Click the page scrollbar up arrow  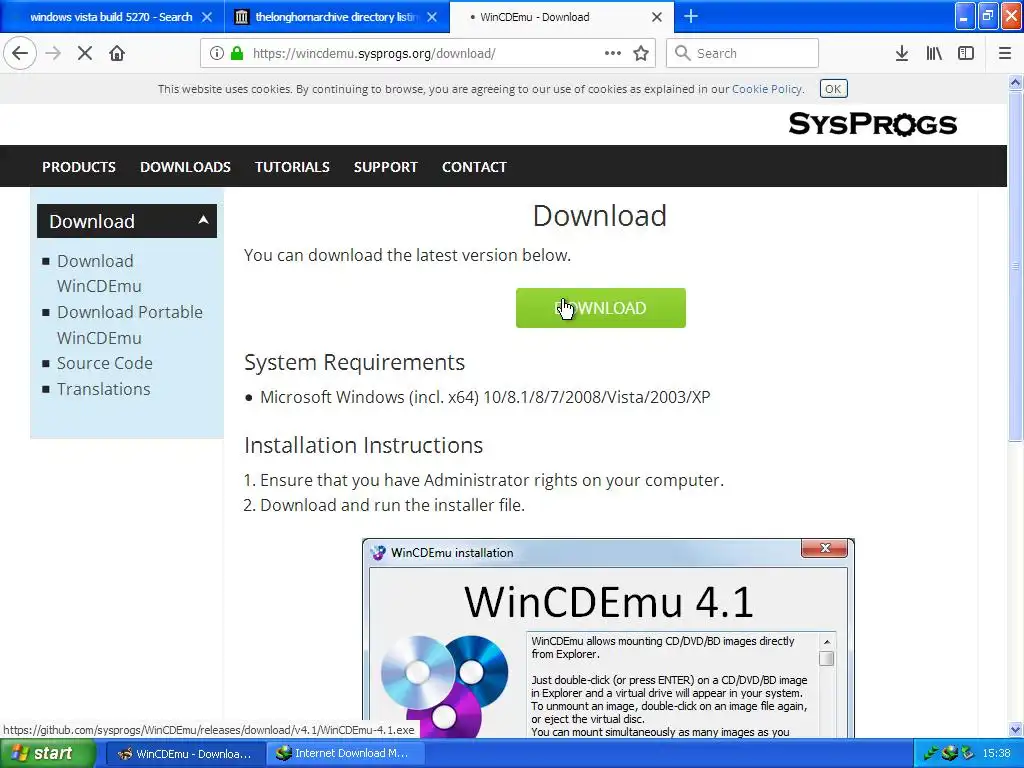(1016, 82)
